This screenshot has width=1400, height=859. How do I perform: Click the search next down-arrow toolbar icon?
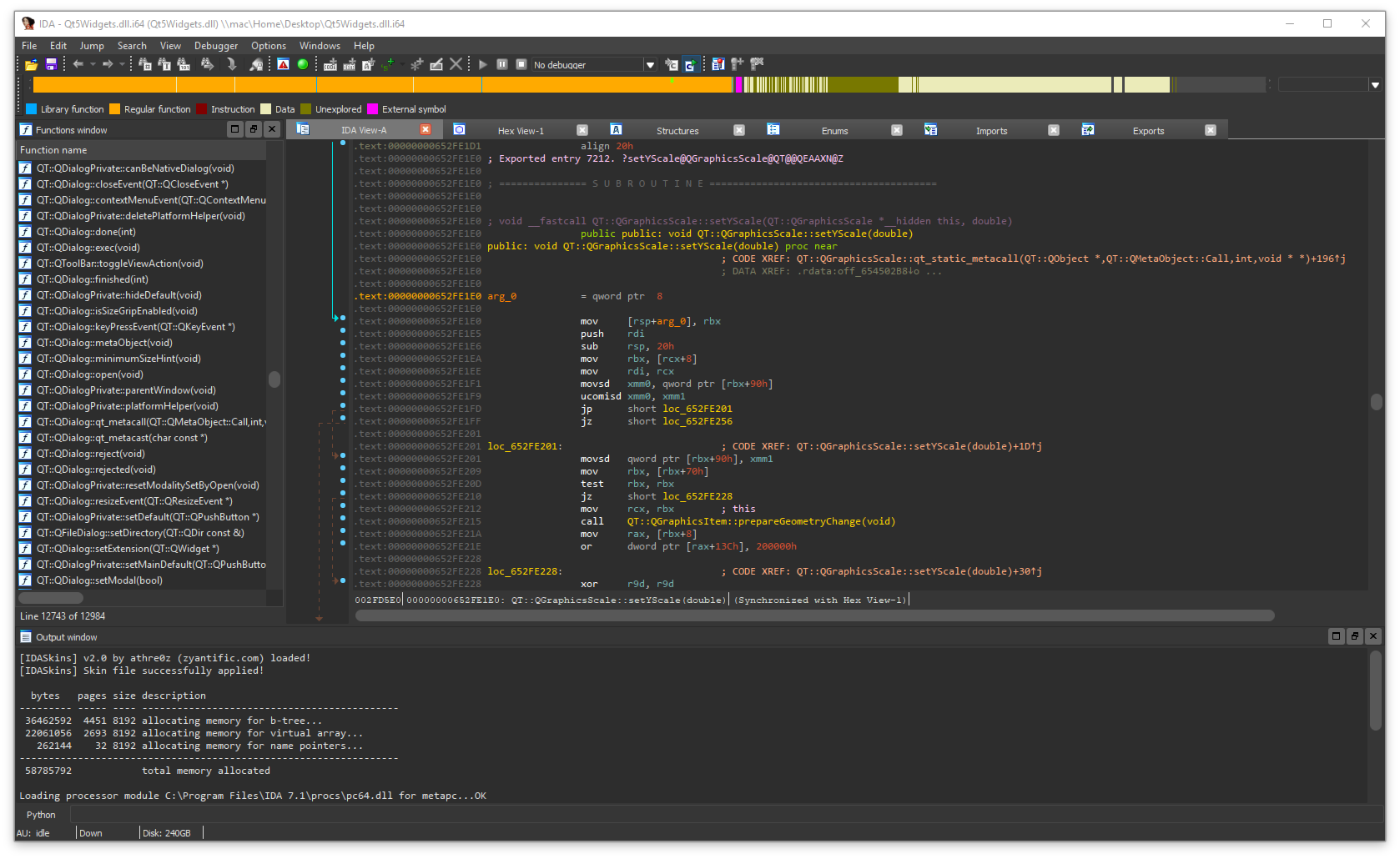pyautogui.click(x=232, y=64)
